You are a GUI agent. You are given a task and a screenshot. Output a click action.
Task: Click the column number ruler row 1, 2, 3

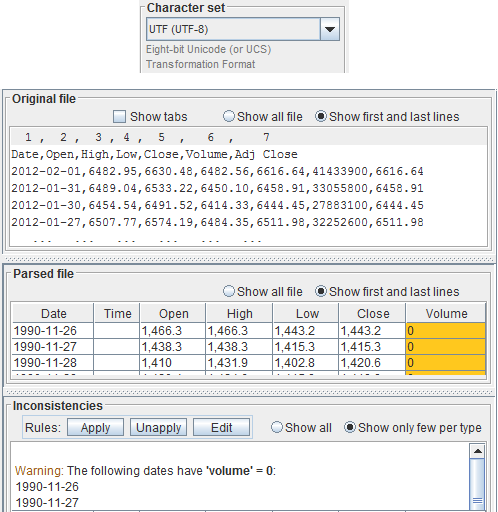click(249, 137)
